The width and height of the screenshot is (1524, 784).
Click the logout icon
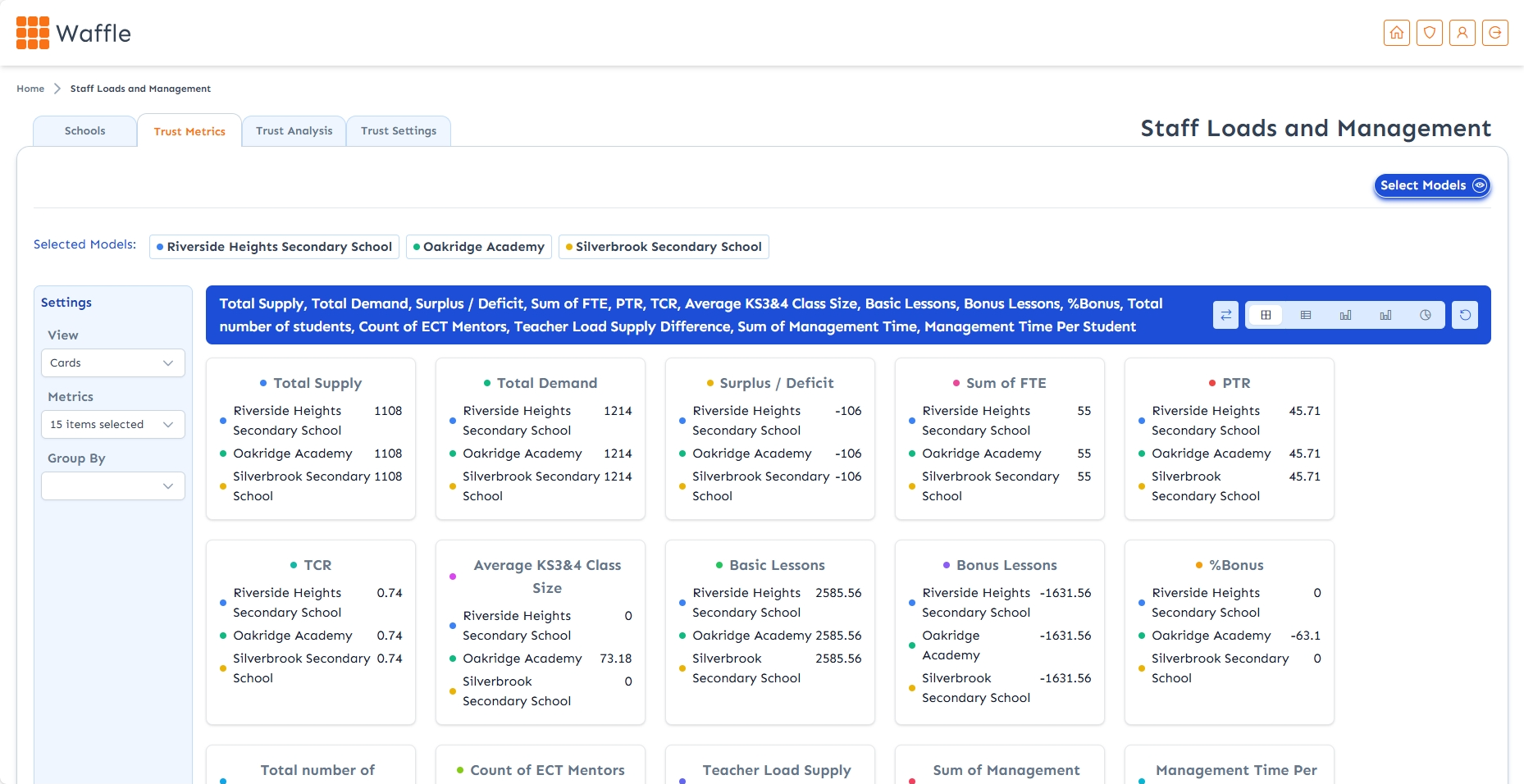[x=1494, y=33]
